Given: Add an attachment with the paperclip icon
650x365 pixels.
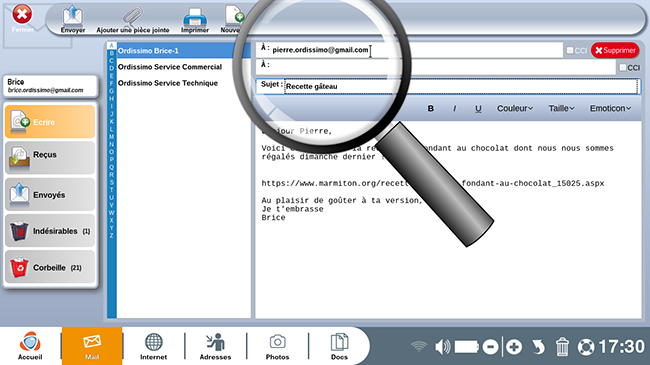Looking at the screenshot, I should tap(132, 17).
